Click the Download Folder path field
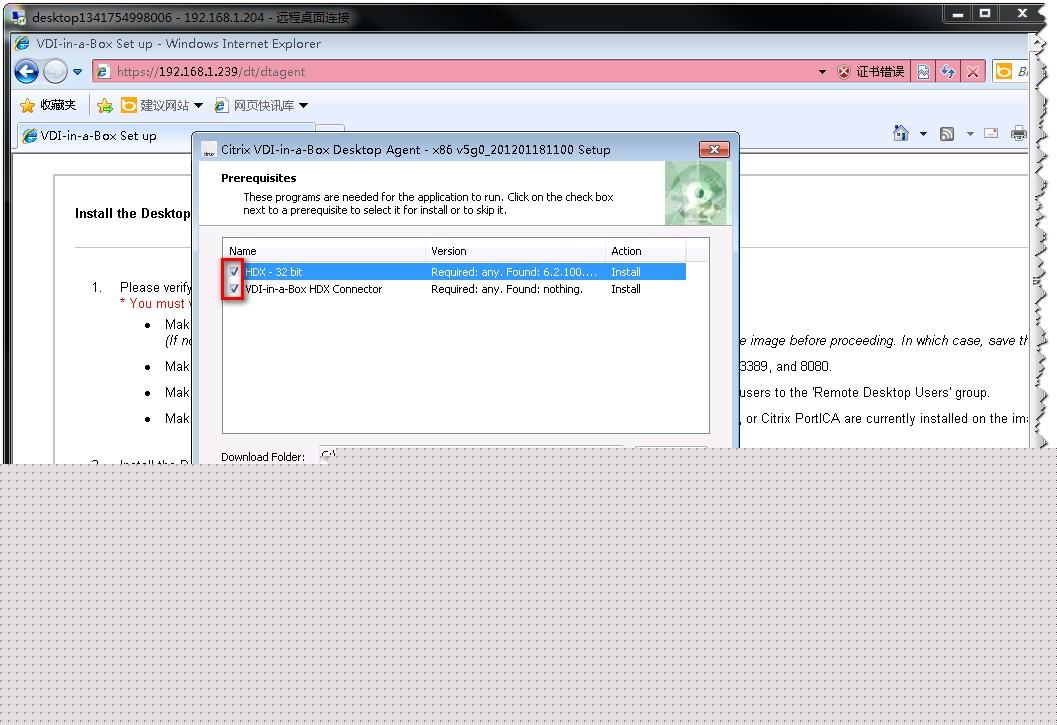 click(471, 454)
